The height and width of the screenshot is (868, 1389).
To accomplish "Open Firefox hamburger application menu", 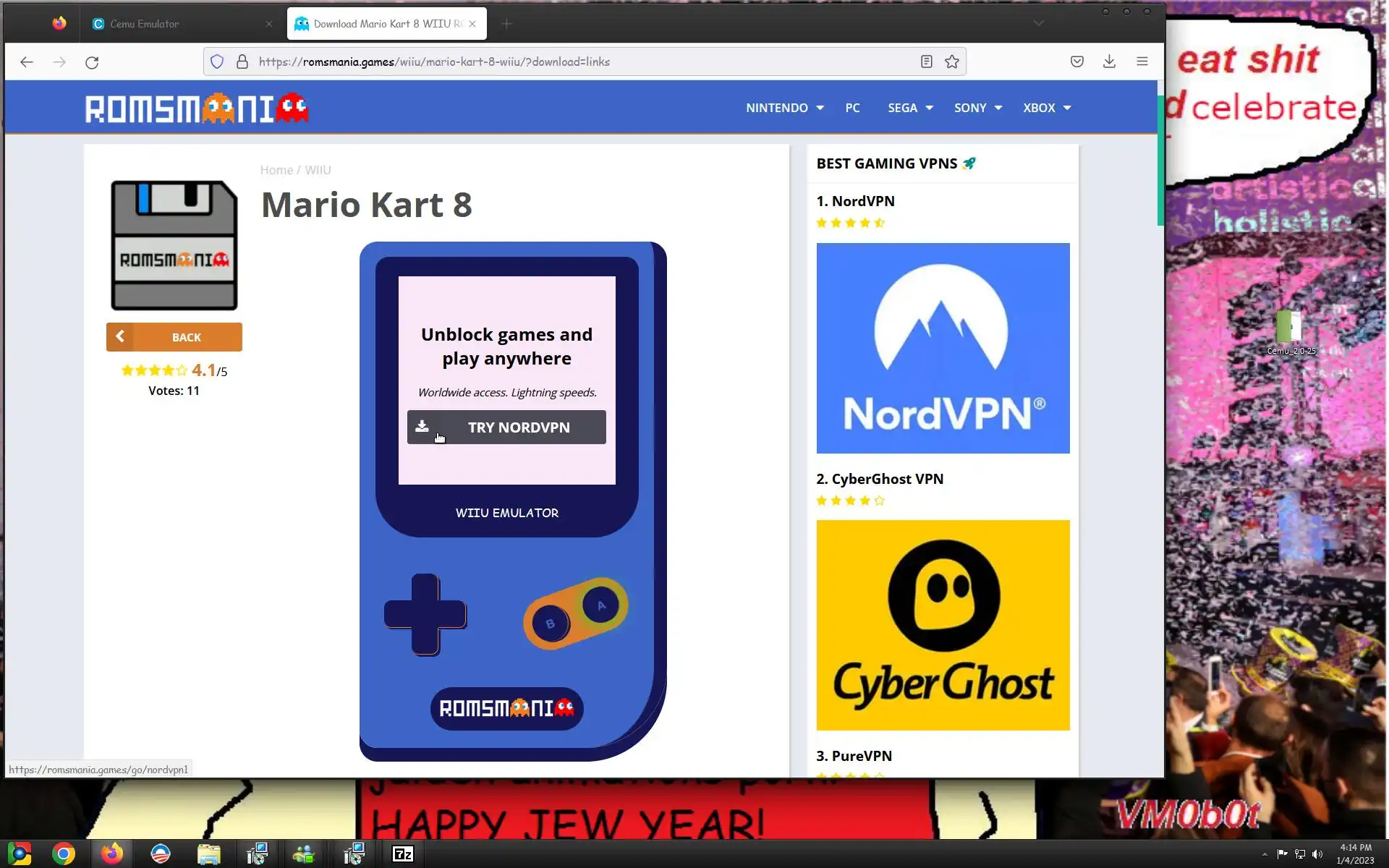I will point(1142,62).
